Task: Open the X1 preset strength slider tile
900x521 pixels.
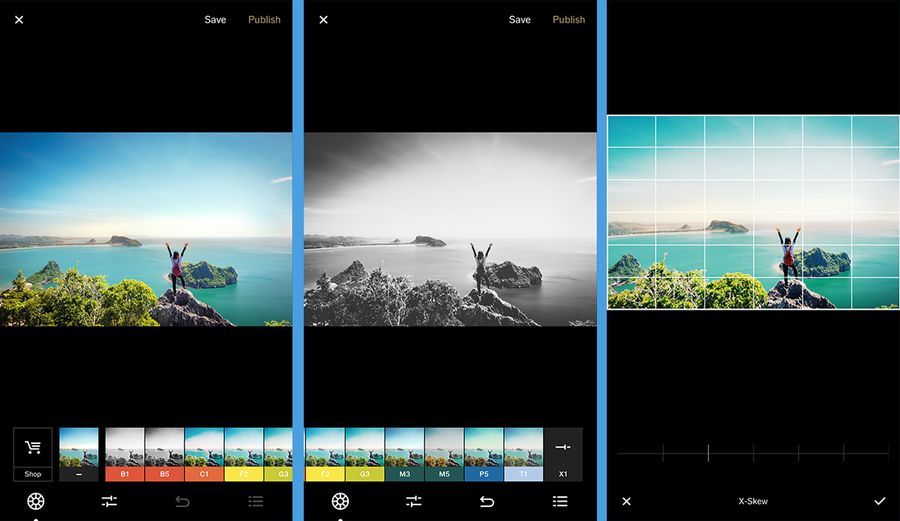Action: 563,454
